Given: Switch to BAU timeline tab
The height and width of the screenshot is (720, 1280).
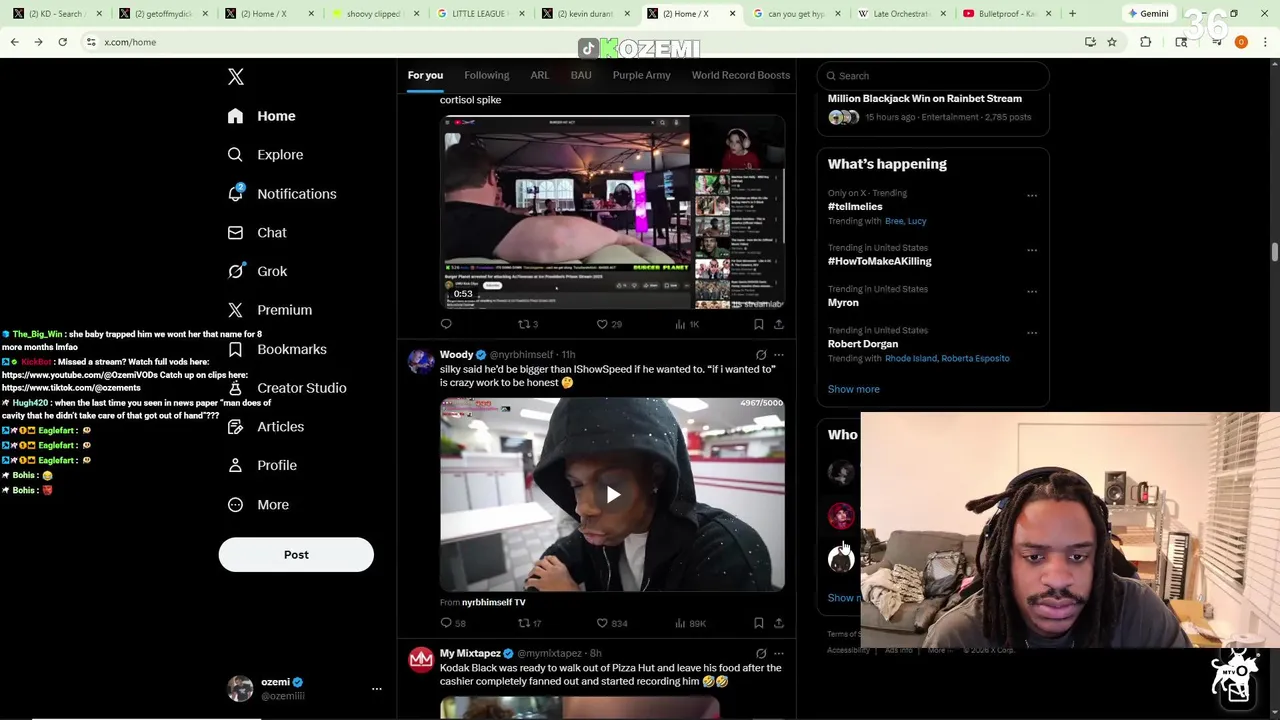Looking at the screenshot, I should pos(581,75).
